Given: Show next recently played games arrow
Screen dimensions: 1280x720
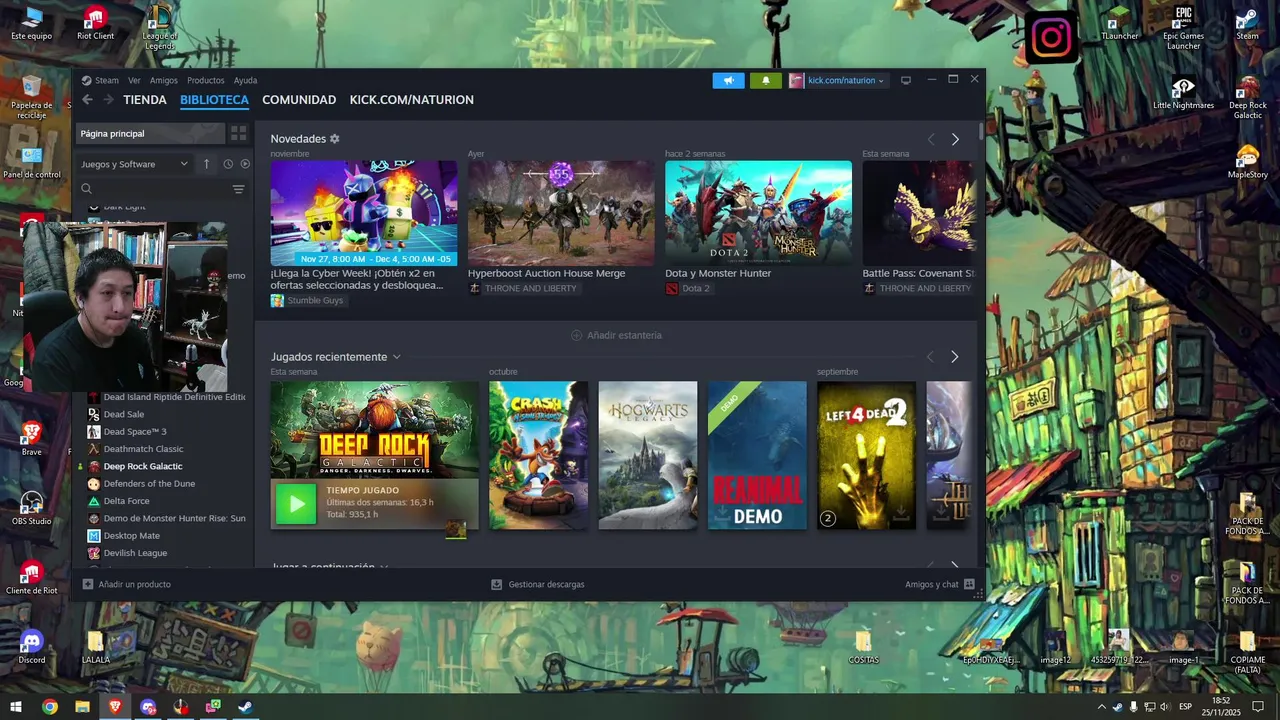Looking at the screenshot, I should pos(955,357).
